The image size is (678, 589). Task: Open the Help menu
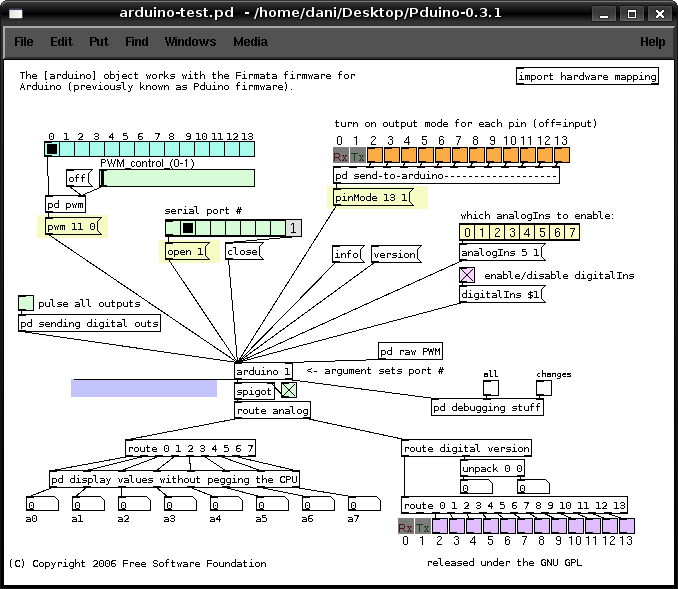pos(652,42)
